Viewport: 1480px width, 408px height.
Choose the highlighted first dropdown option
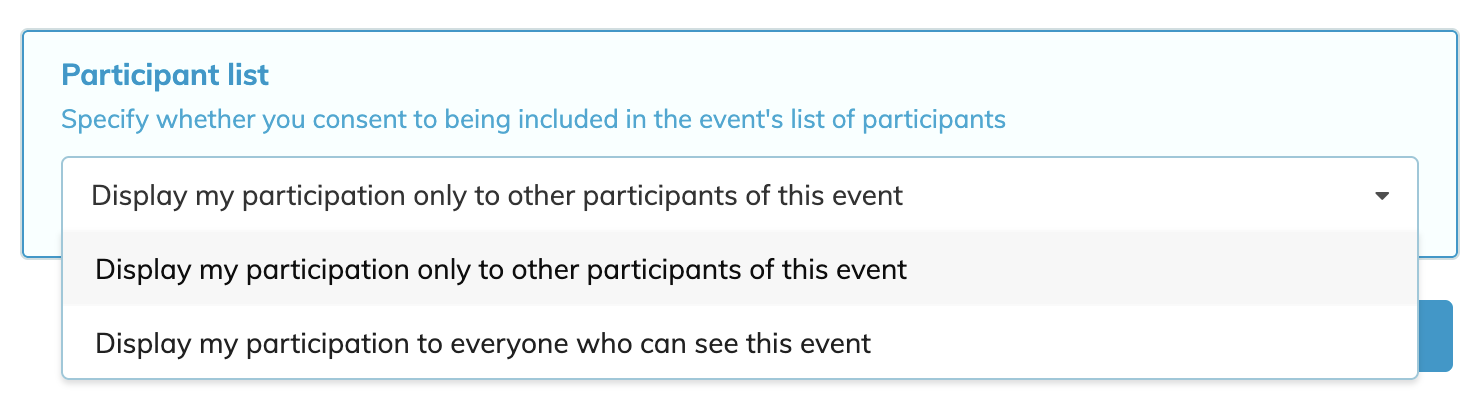coord(501,270)
